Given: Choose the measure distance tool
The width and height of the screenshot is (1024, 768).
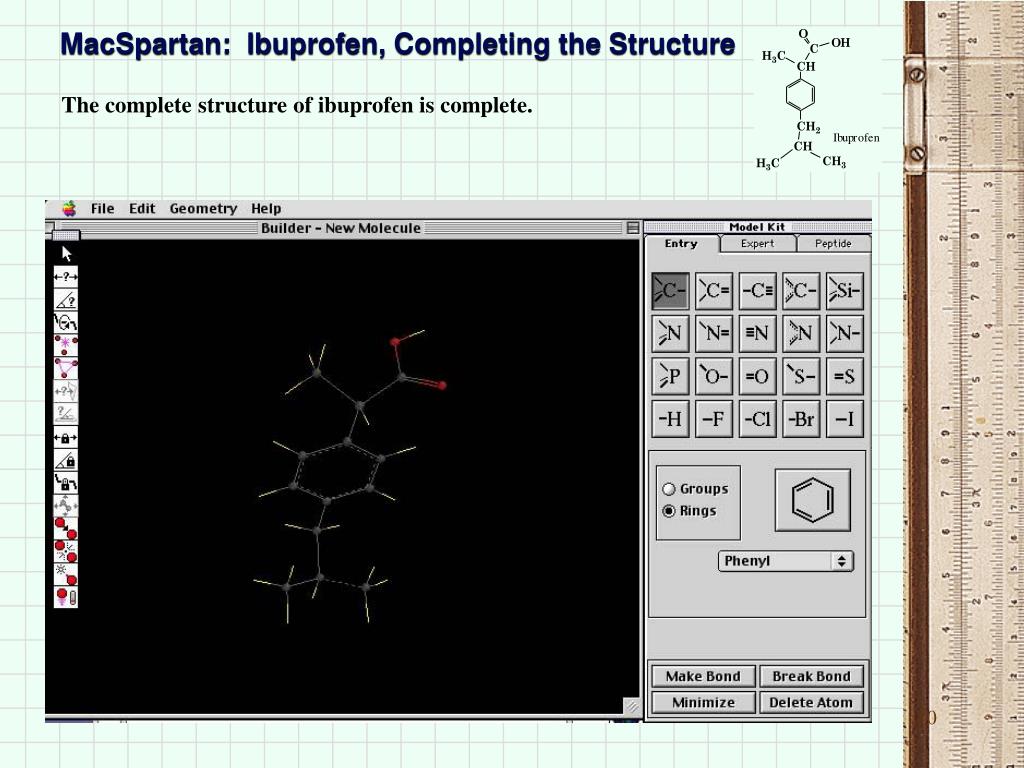Looking at the screenshot, I should click(x=66, y=277).
